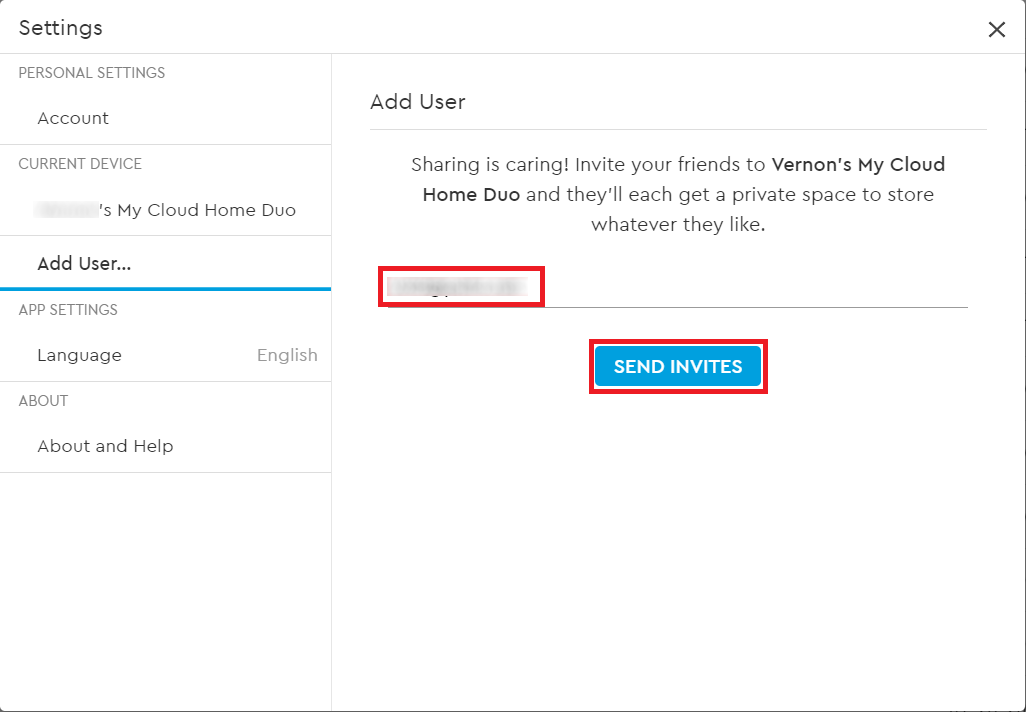Image resolution: width=1026 pixels, height=712 pixels.
Task: Click the CURRENT DEVICE section header
Action: click(x=80, y=164)
